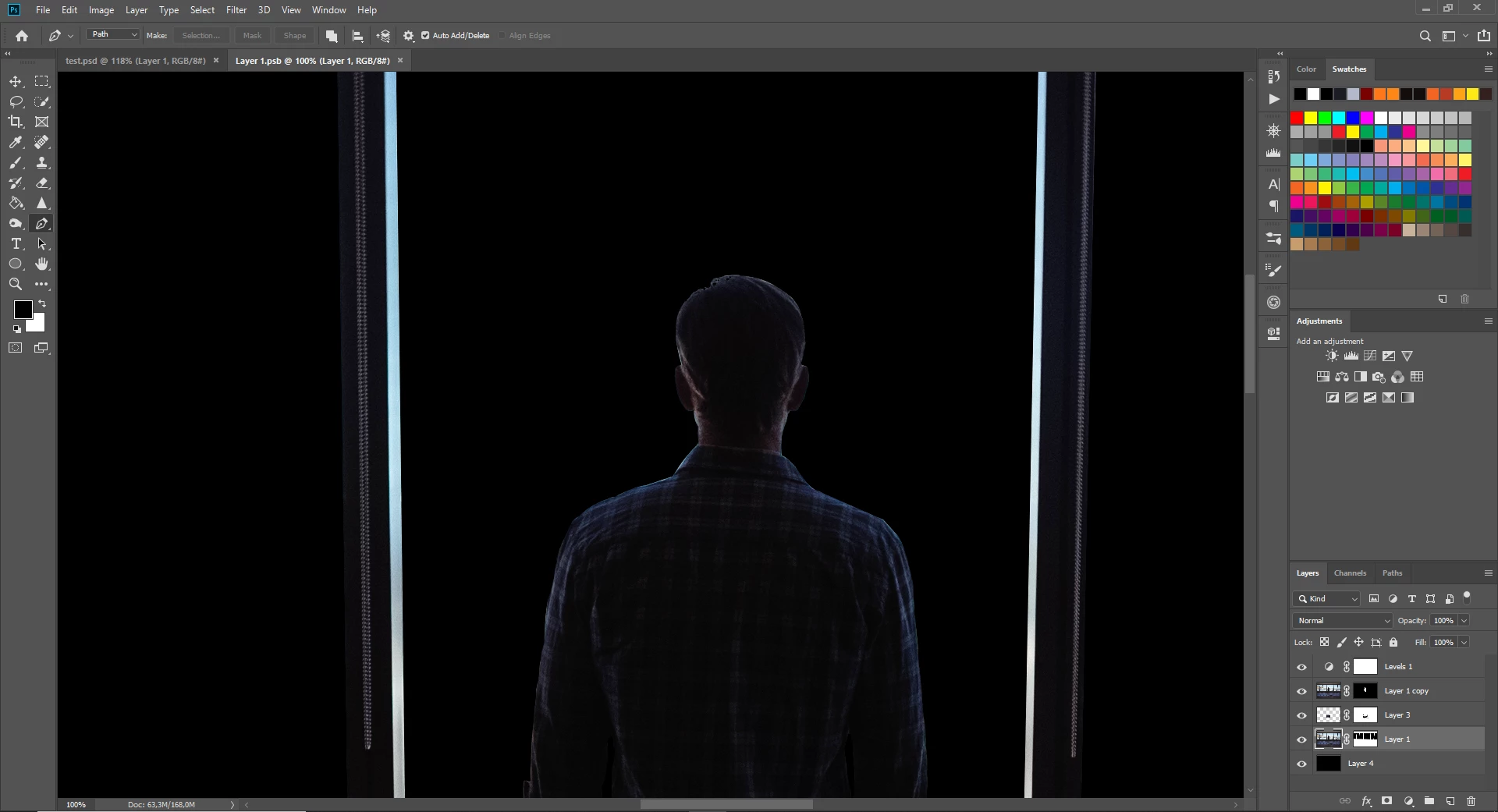Hide the Levels 1 layer

[x=1301, y=667]
